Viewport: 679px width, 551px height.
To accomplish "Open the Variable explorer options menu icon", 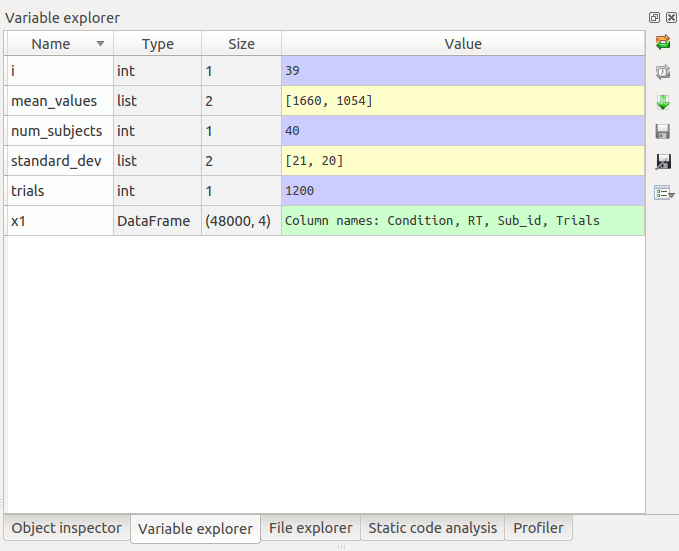I will click(664, 192).
